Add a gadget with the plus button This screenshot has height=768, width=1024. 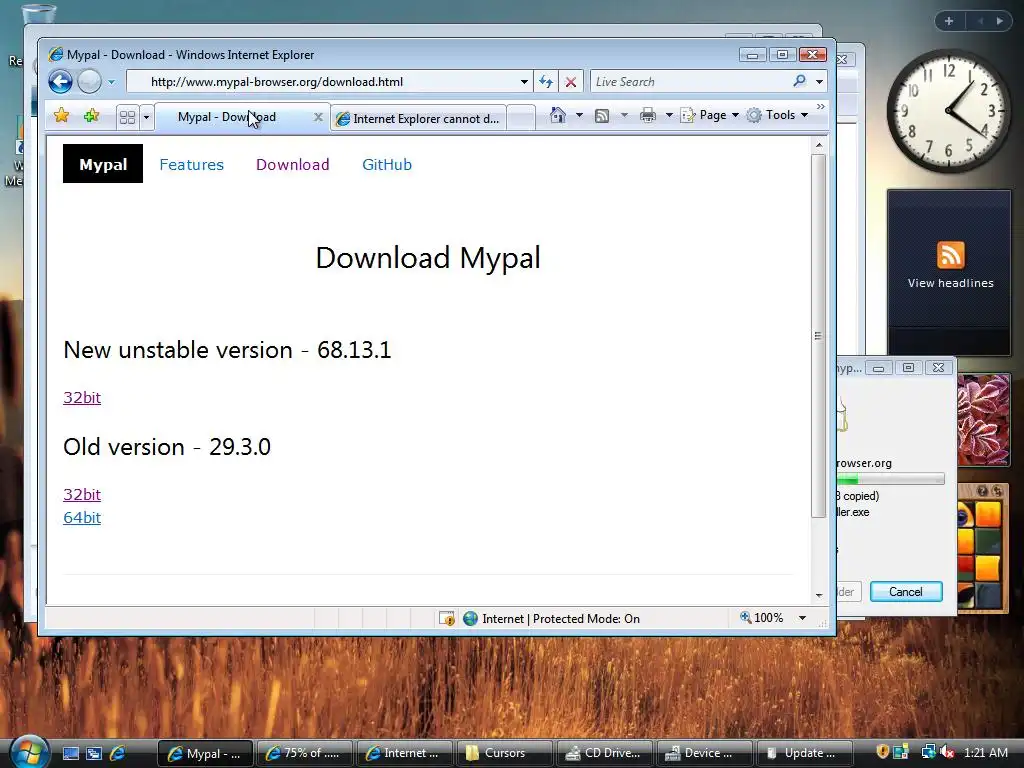(949, 21)
